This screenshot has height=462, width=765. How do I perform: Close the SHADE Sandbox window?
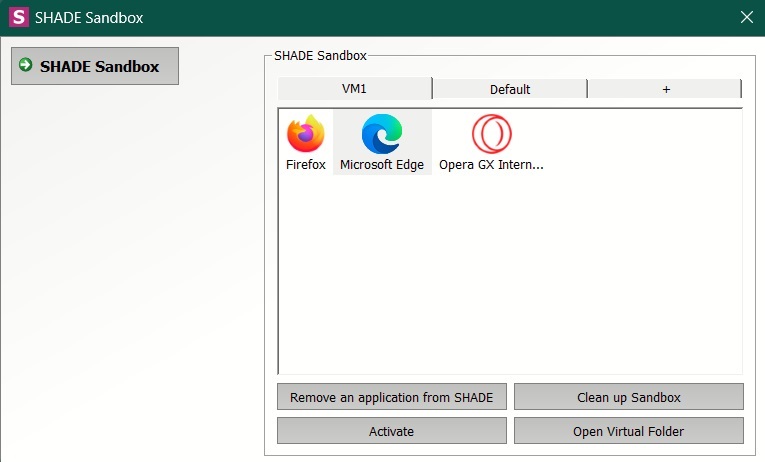tap(746, 18)
